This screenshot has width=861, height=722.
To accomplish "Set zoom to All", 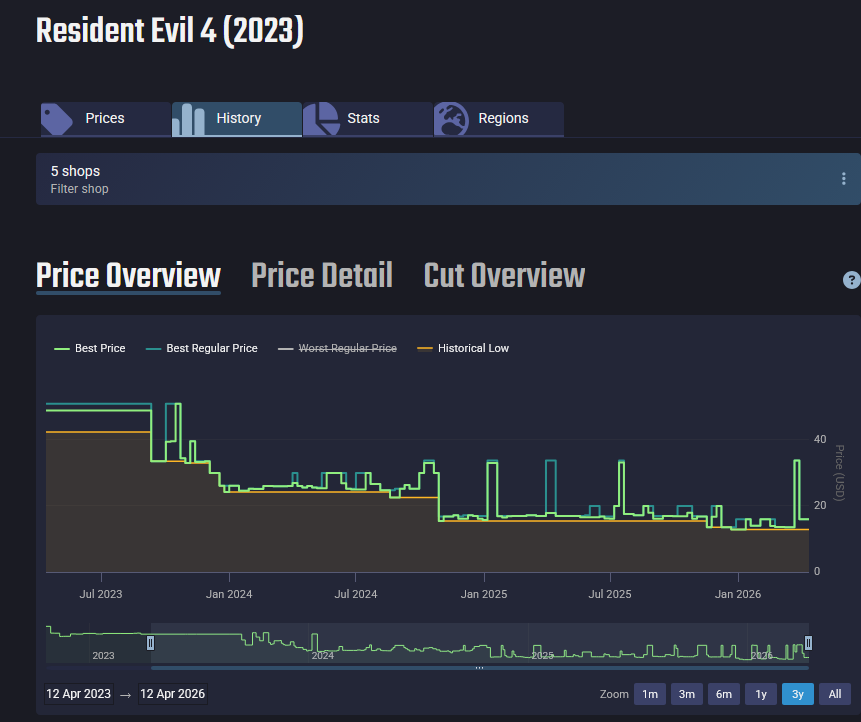I will tap(835, 694).
